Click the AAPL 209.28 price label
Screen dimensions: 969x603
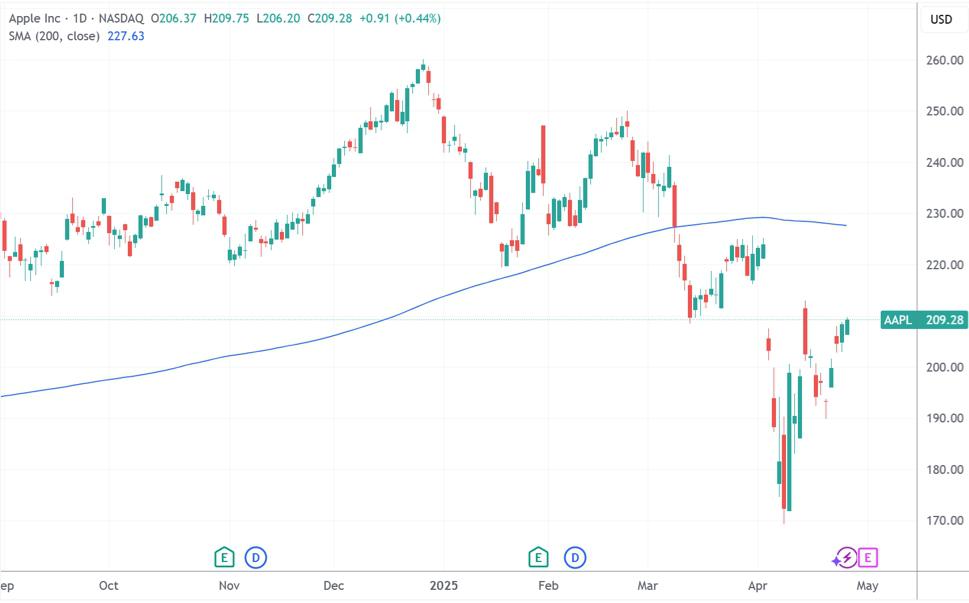pyautogui.click(x=924, y=320)
